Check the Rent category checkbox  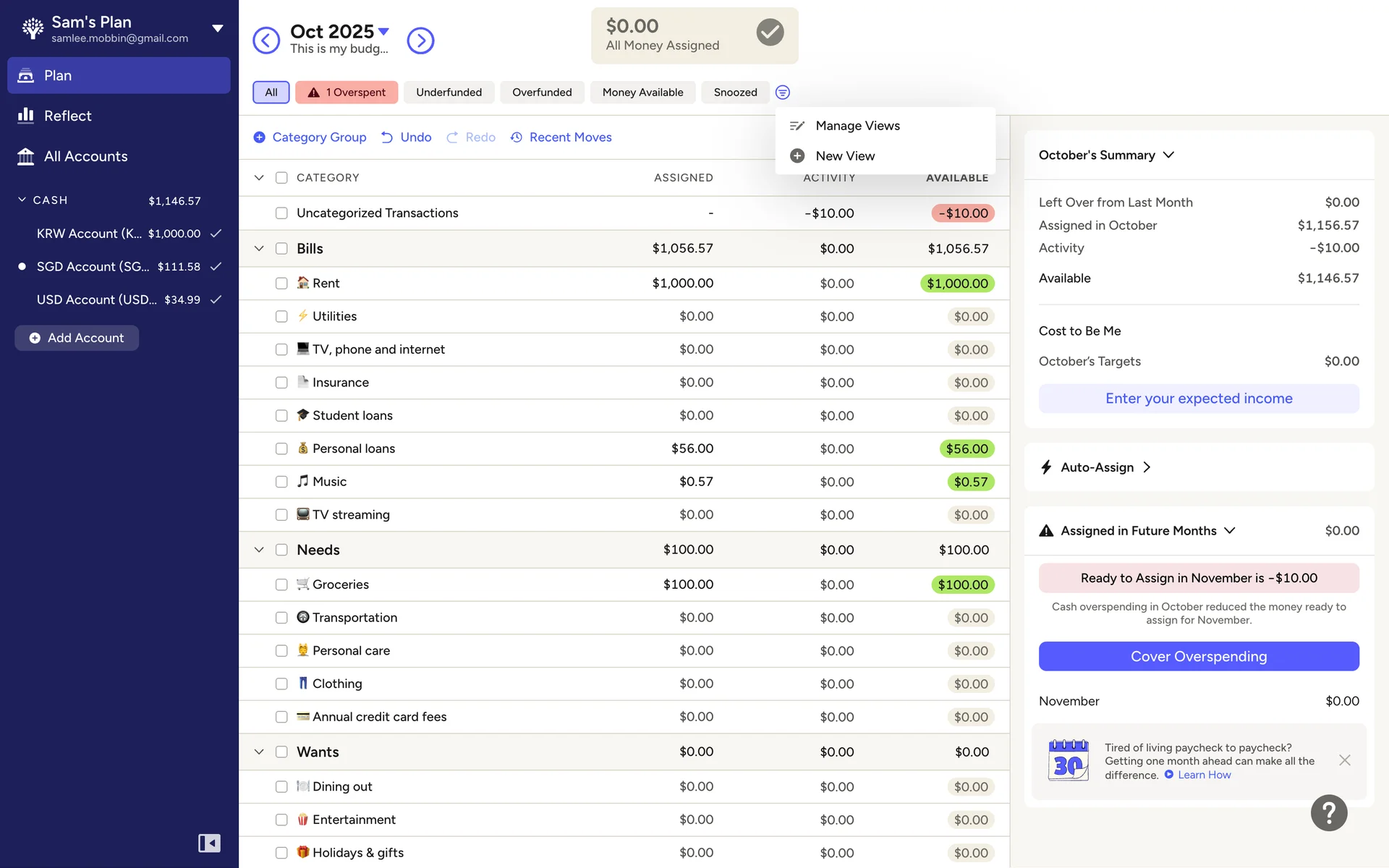click(281, 284)
